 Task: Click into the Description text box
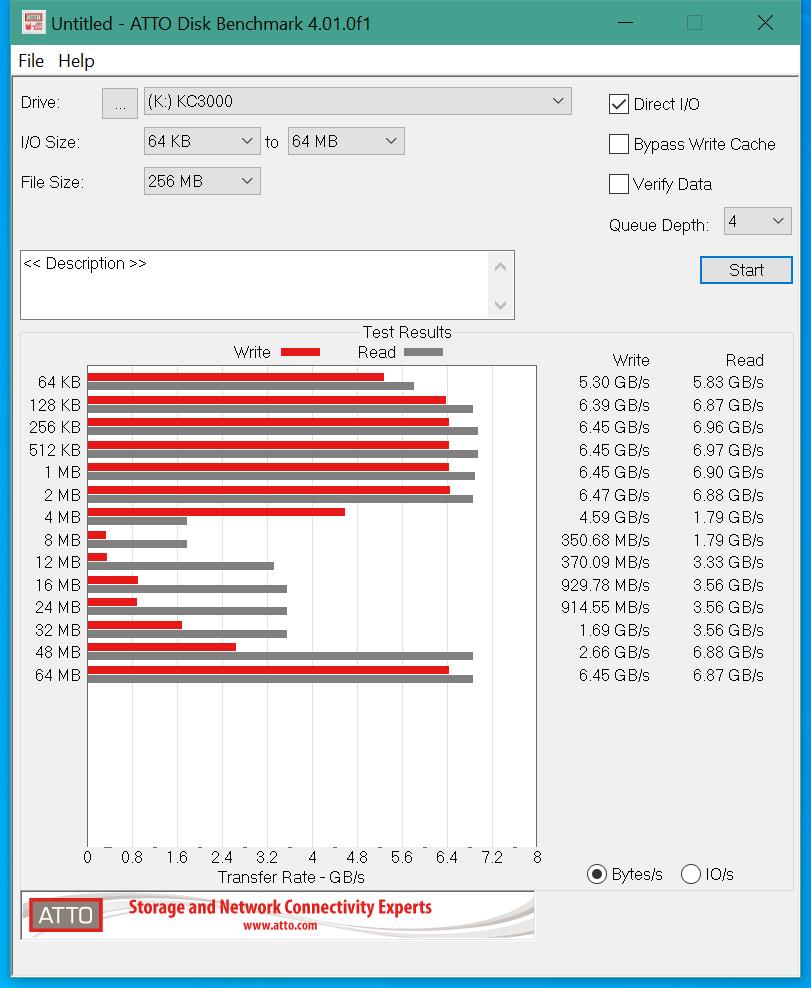(x=255, y=285)
